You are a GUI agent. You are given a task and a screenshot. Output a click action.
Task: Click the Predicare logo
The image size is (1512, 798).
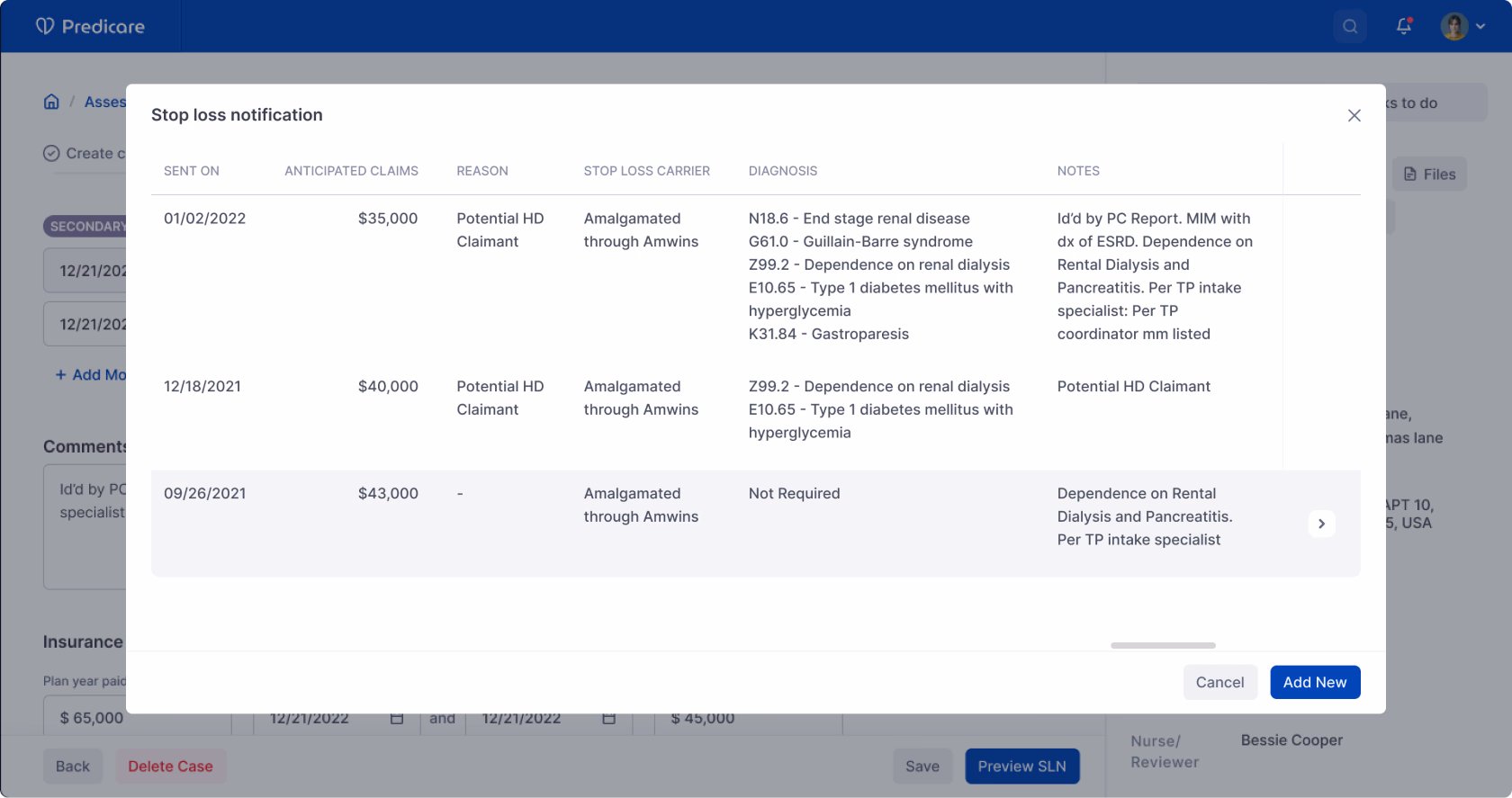point(90,26)
